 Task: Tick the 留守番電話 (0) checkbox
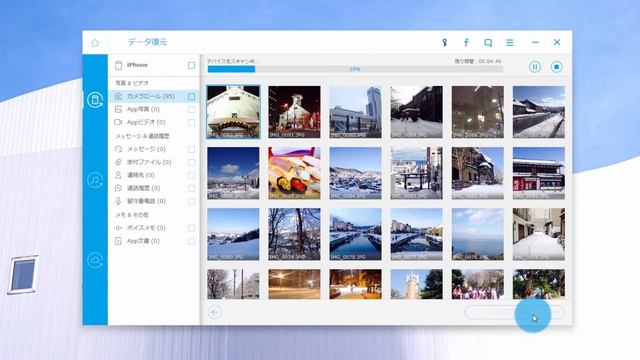191,202
